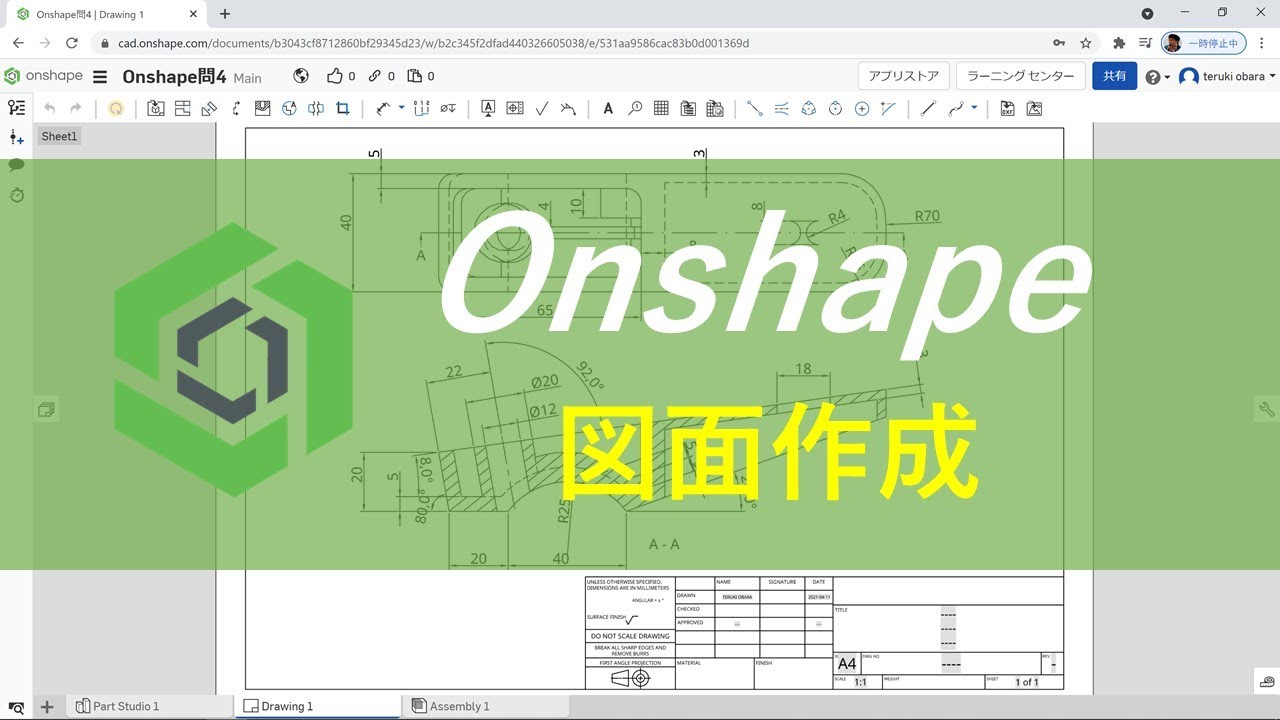1280x720 pixels.
Task: Expand the Dimension tool dropdown arrow
Action: click(x=402, y=107)
